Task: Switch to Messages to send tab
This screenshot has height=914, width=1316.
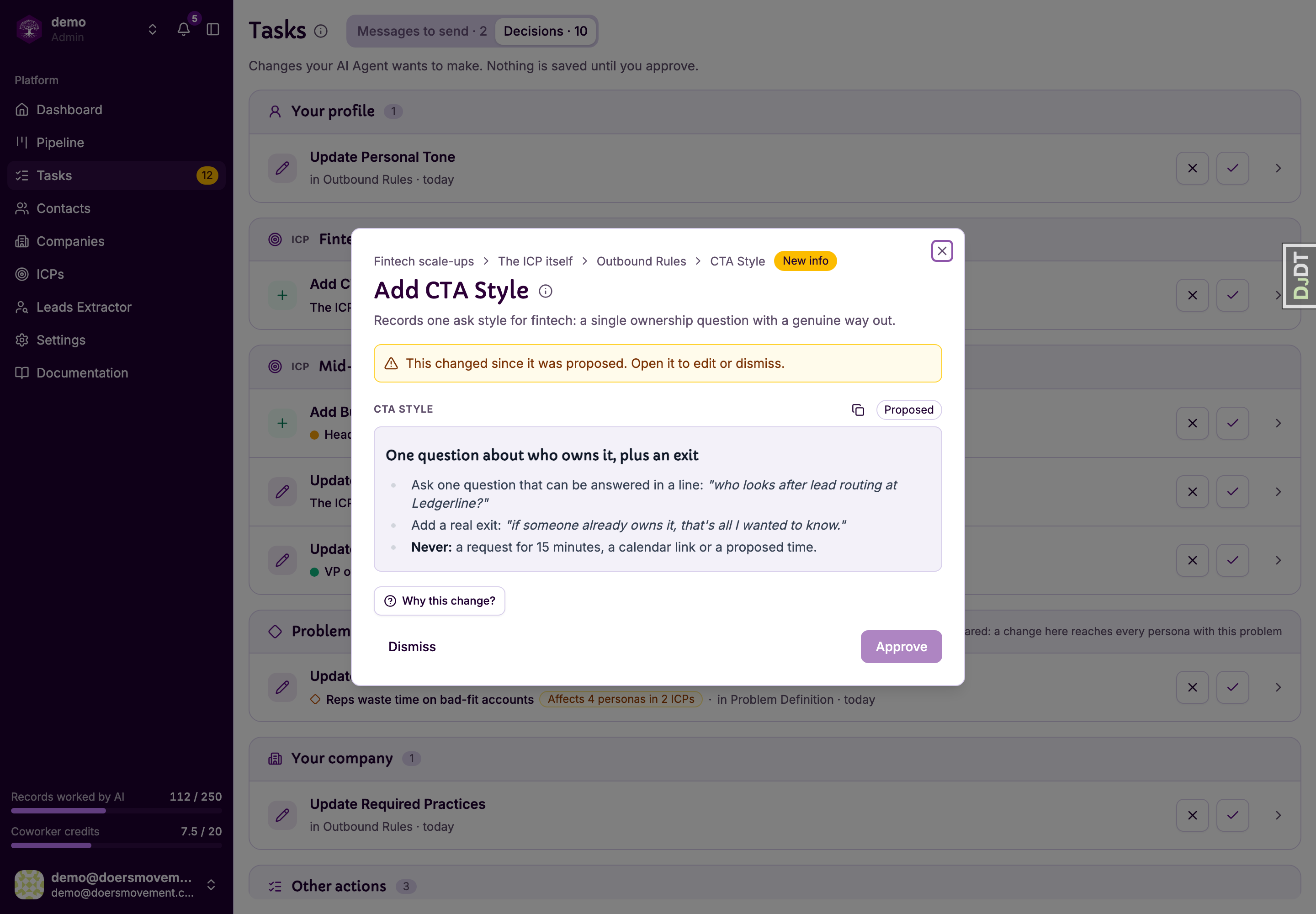Action: click(421, 31)
